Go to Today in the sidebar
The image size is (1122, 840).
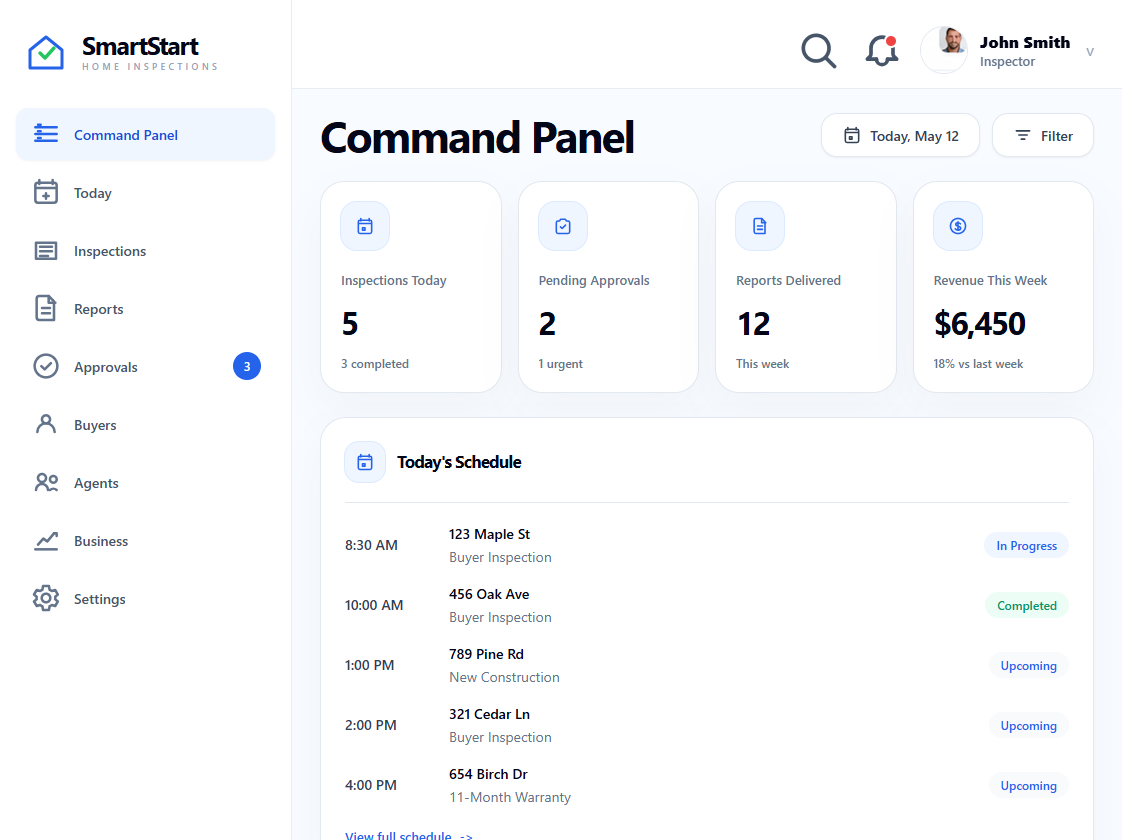click(145, 192)
